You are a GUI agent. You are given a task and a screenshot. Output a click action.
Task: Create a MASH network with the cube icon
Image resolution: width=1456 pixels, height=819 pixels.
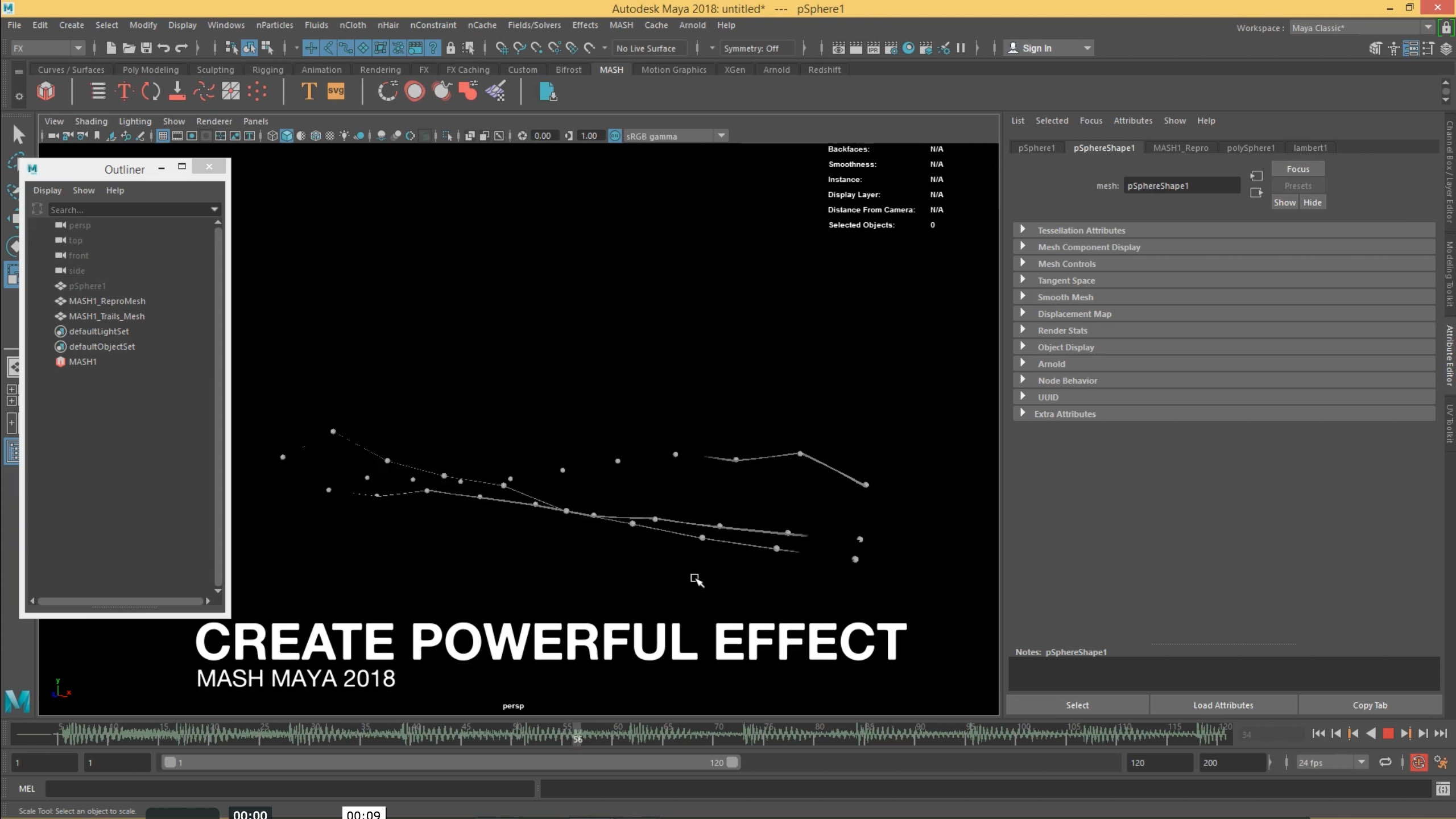tap(45, 91)
